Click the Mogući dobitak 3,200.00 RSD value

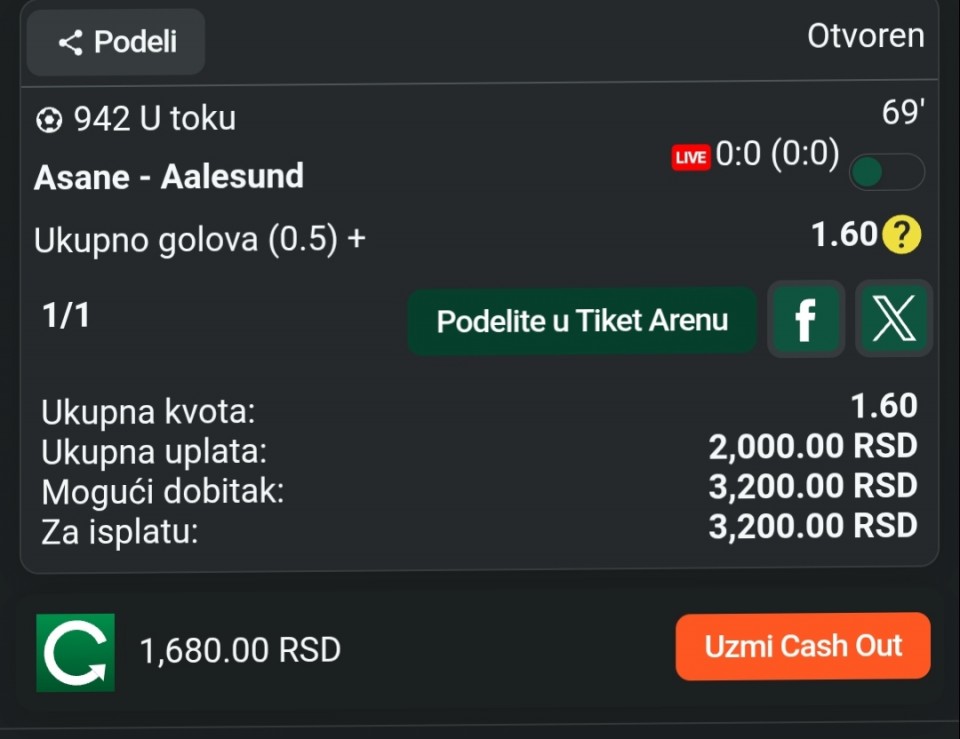(812, 487)
